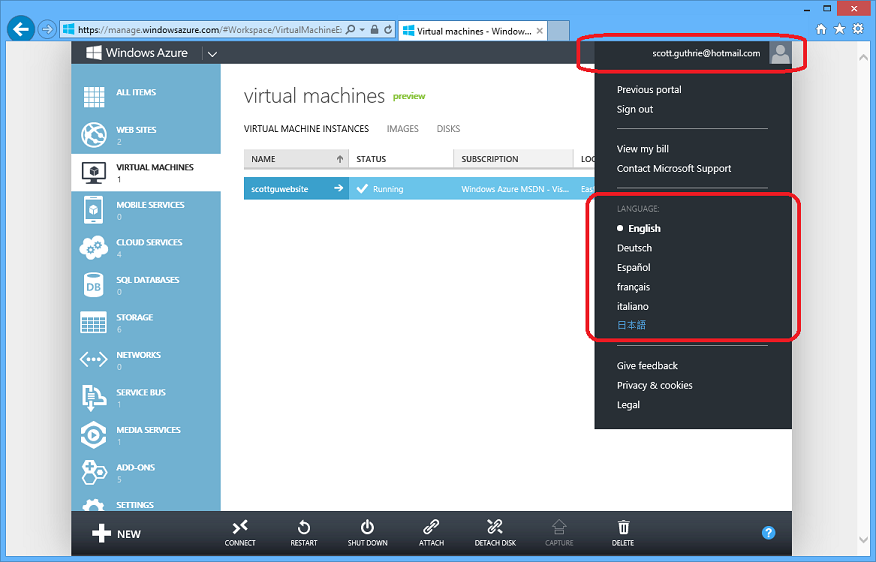Select the Web Sites globe icon
Viewport: 876px width, 562px height.
pyautogui.click(x=94, y=135)
